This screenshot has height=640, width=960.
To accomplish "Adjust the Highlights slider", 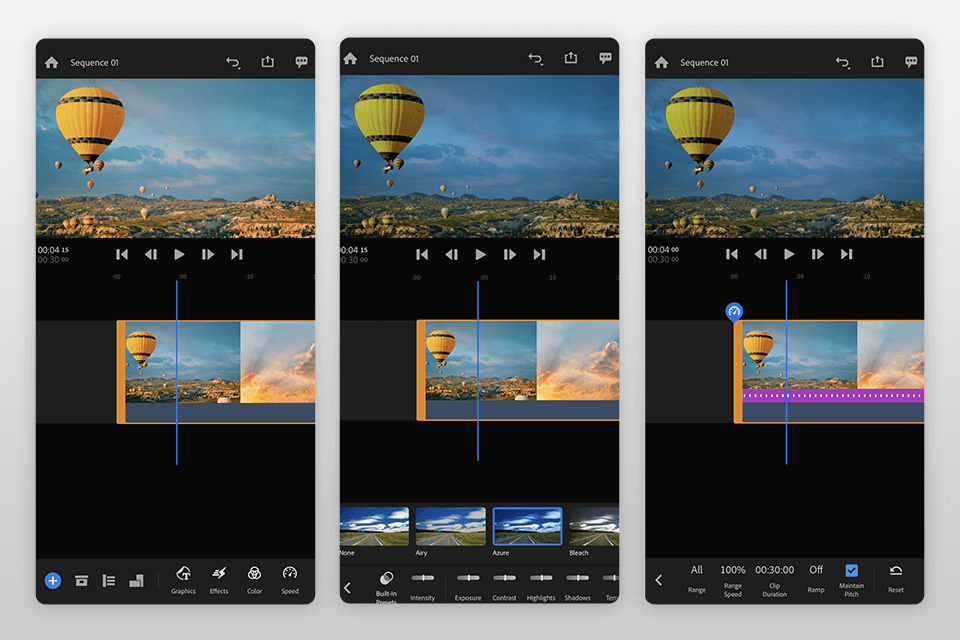I will [541, 578].
